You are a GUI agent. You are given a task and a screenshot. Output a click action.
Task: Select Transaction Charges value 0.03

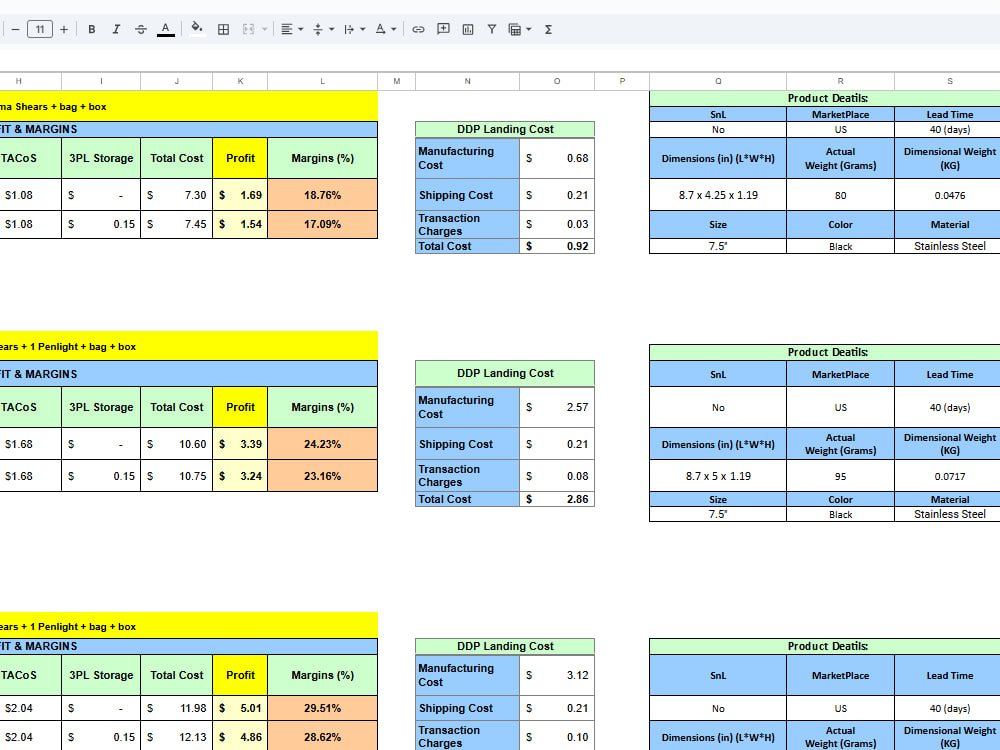tap(557, 224)
